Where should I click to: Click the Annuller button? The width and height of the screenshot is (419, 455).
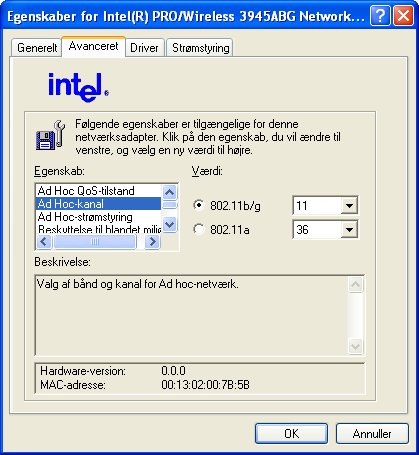click(372, 433)
